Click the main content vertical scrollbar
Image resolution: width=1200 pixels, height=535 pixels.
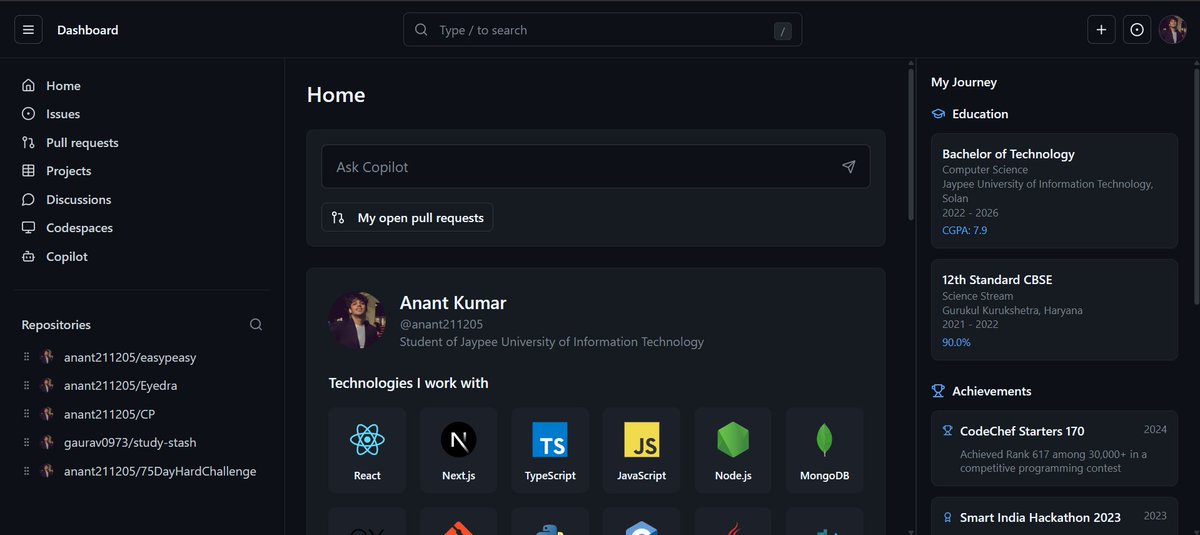tap(910, 144)
